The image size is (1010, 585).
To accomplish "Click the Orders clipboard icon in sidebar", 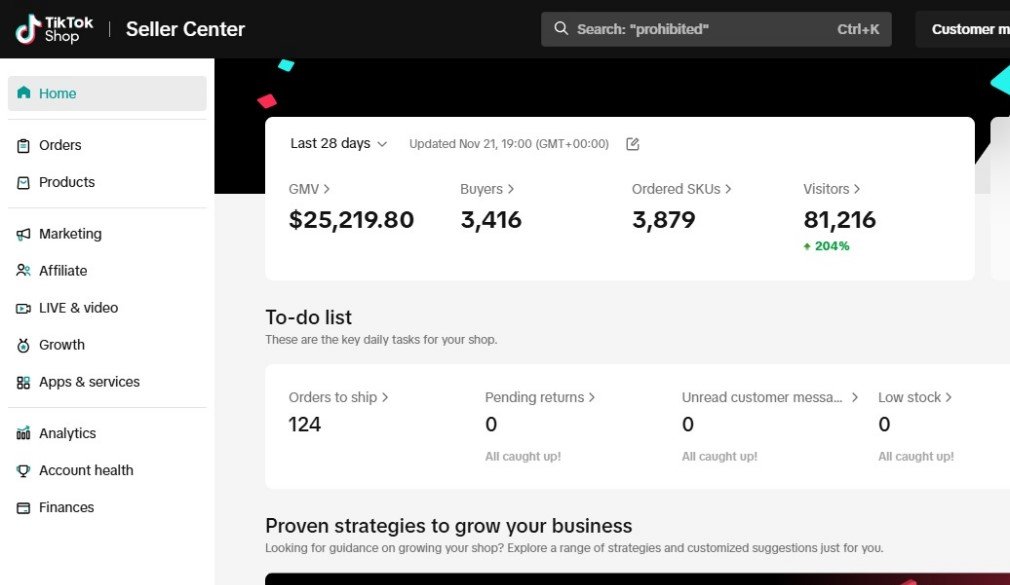I will click(23, 146).
